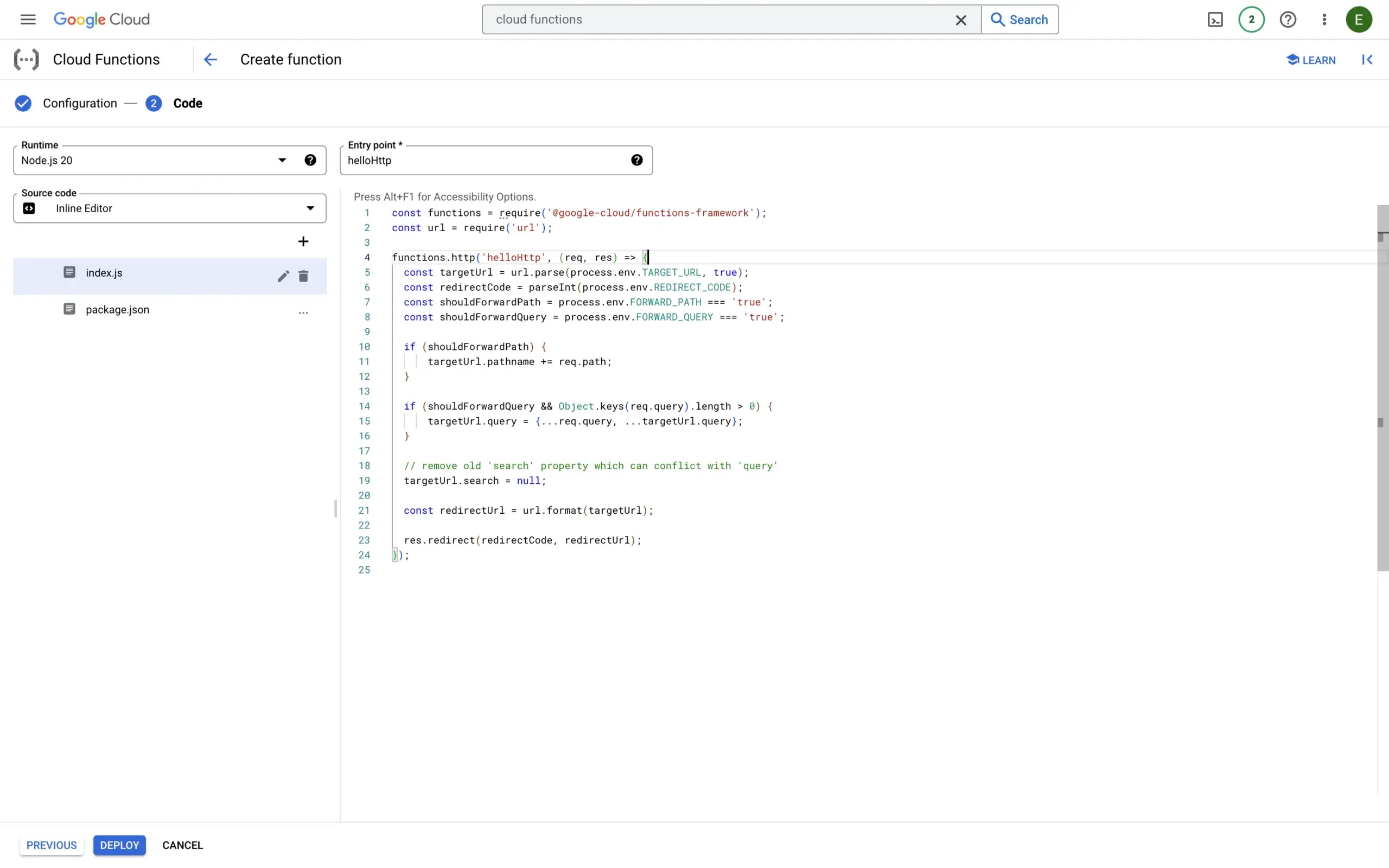Open runtime help via the question icon
The width and height of the screenshot is (1389, 868).
point(310,160)
